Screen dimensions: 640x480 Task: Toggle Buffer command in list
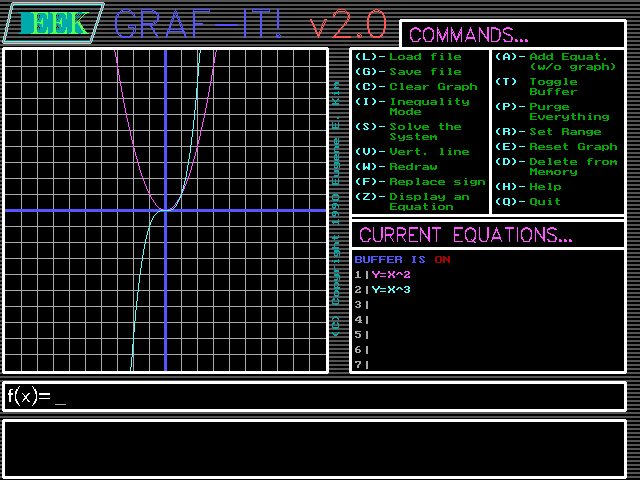click(552, 87)
